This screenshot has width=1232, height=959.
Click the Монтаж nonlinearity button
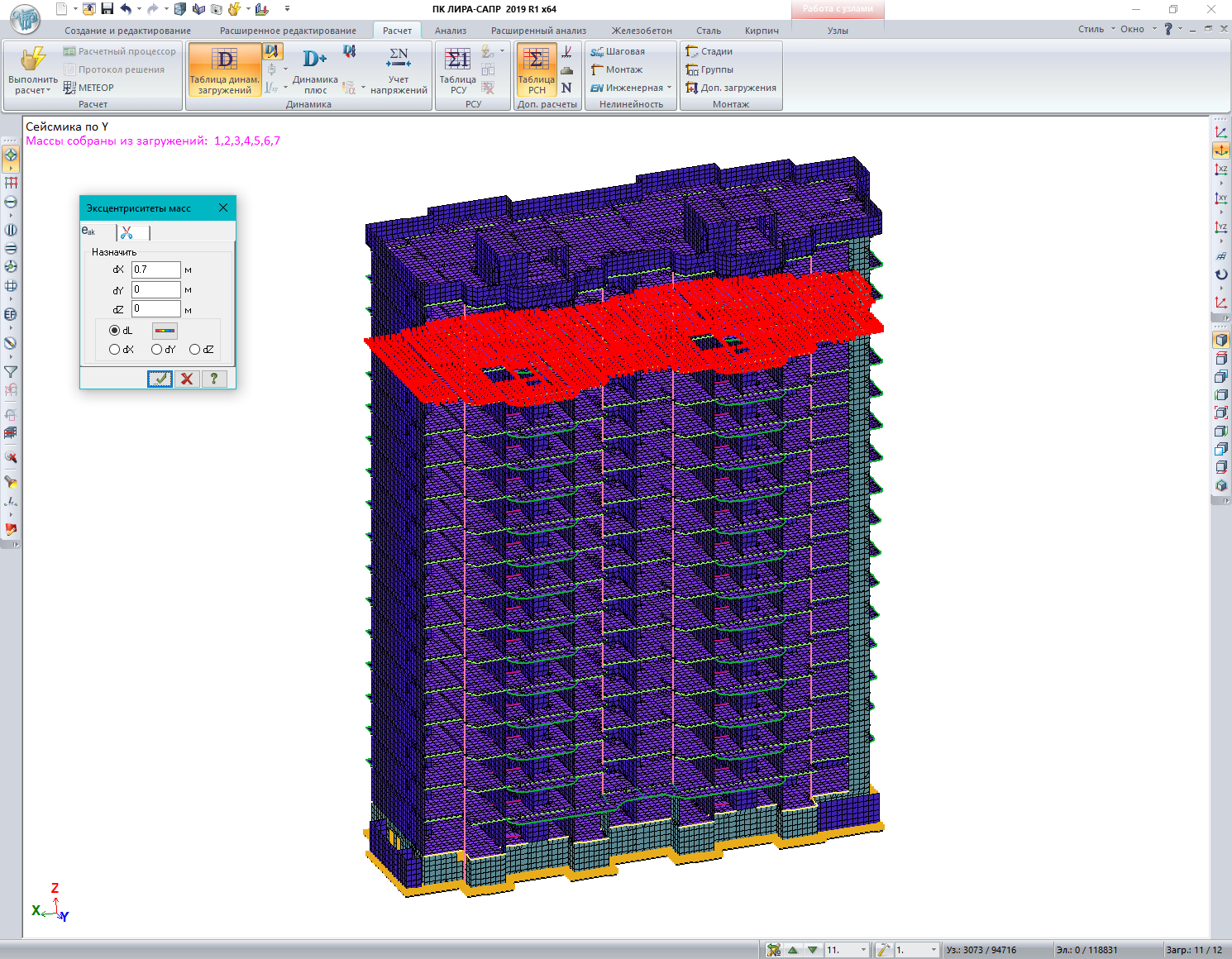point(617,69)
